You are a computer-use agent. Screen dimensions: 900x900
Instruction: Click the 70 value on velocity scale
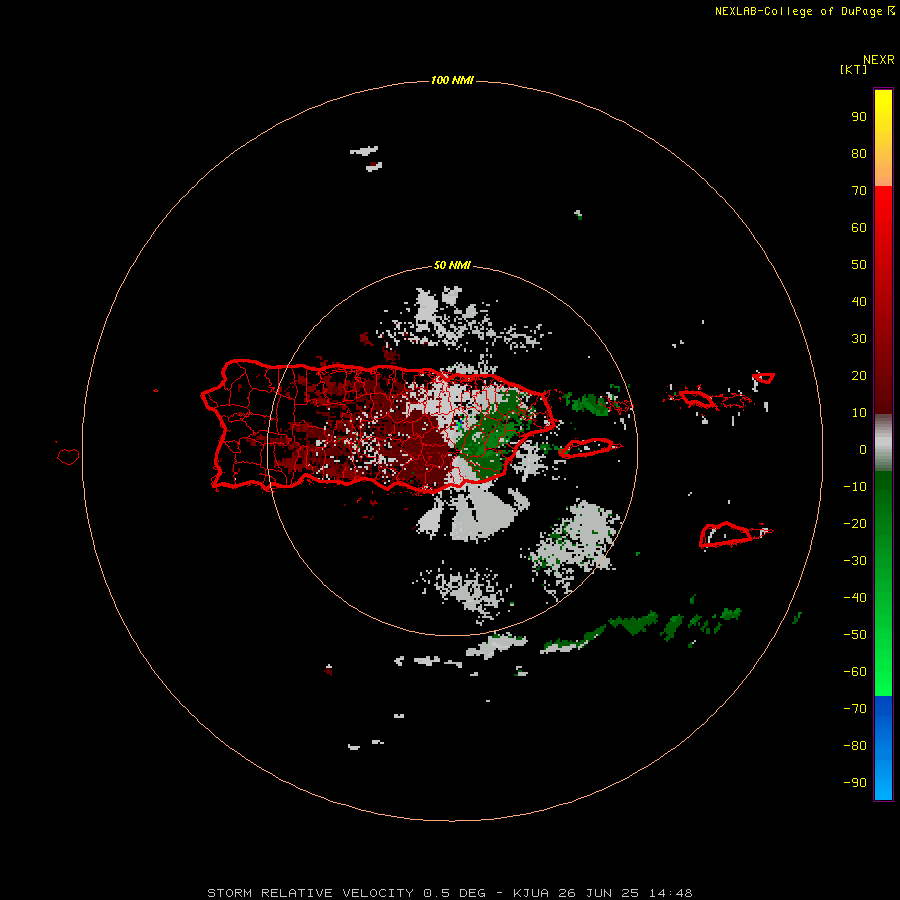[x=859, y=191]
